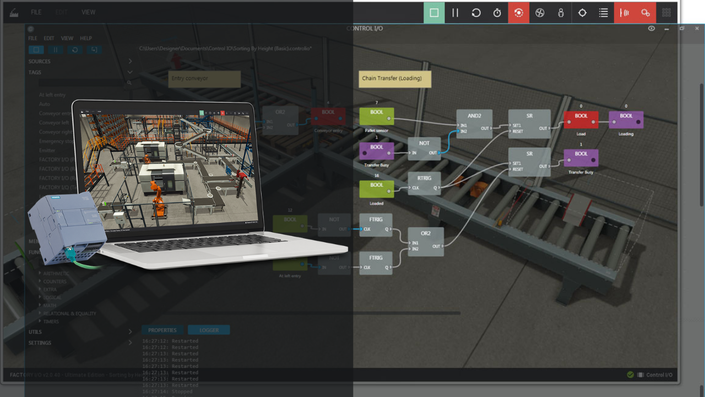Image resolution: width=705 pixels, height=397 pixels.
Task: Expand the SOURCES section chevron
Action: coord(130,61)
